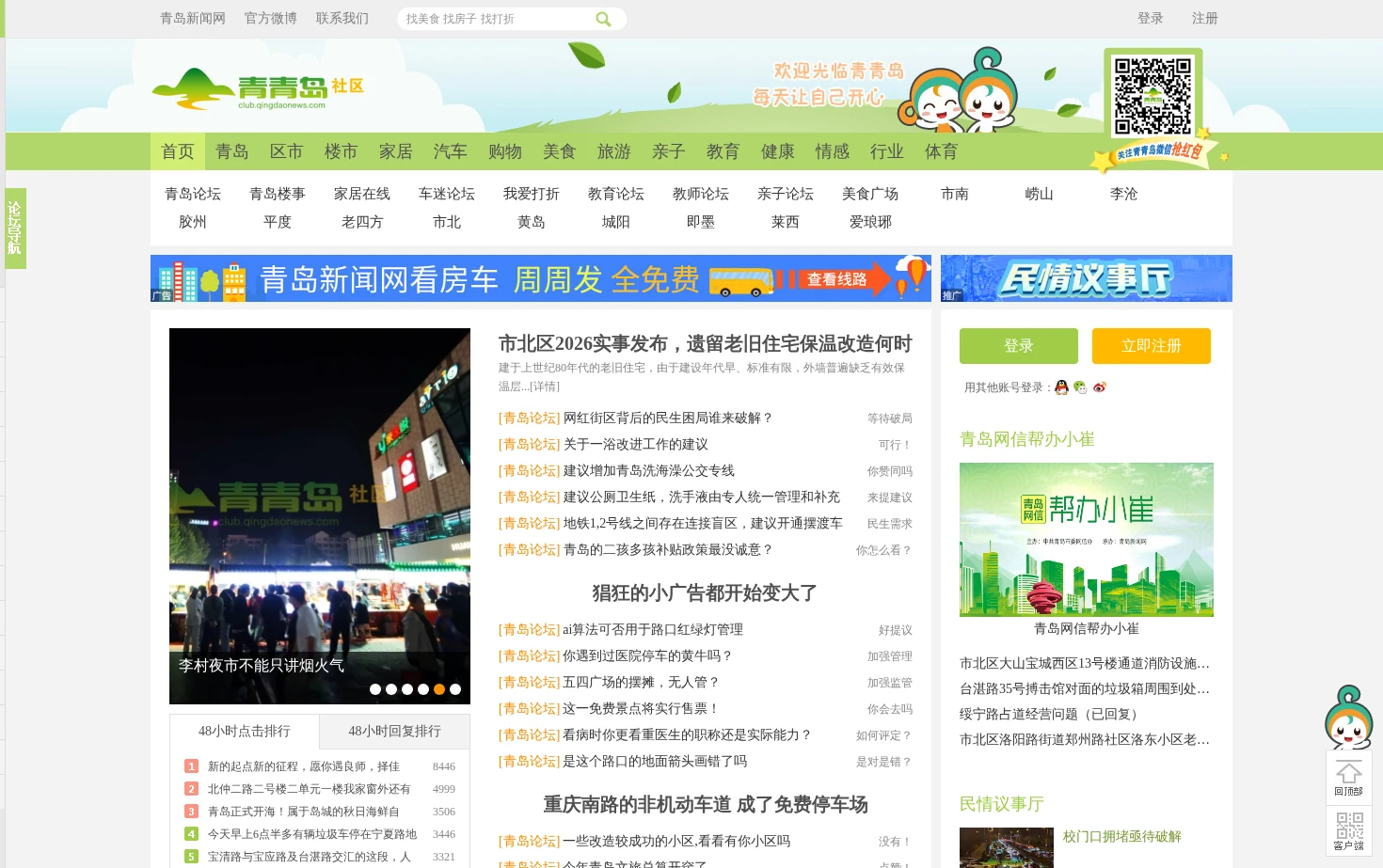This screenshot has height=868, width=1383.
Task: Click the 立即注册 button
Action: [x=1152, y=346]
